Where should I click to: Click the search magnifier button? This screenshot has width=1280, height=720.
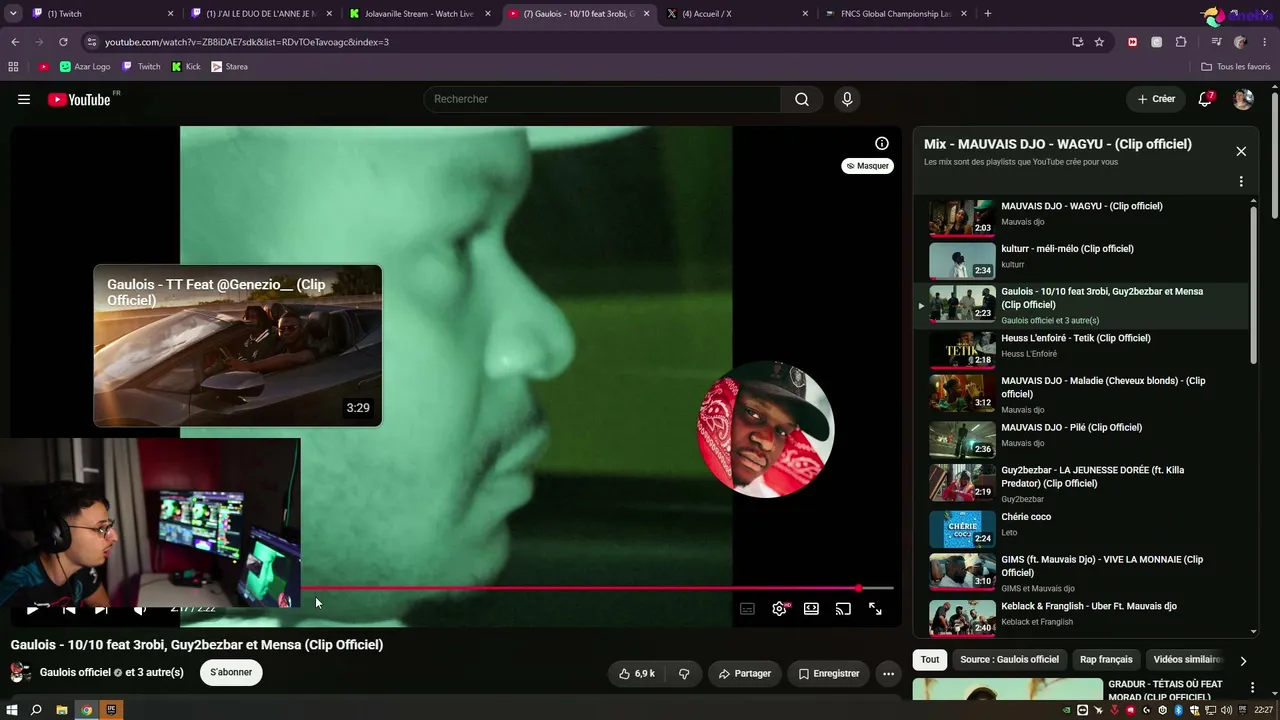(802, 99)
